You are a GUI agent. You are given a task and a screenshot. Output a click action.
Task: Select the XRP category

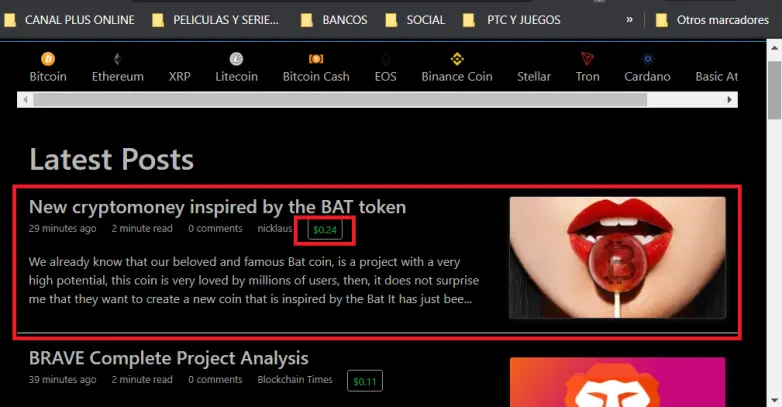(x=179, y=76)
